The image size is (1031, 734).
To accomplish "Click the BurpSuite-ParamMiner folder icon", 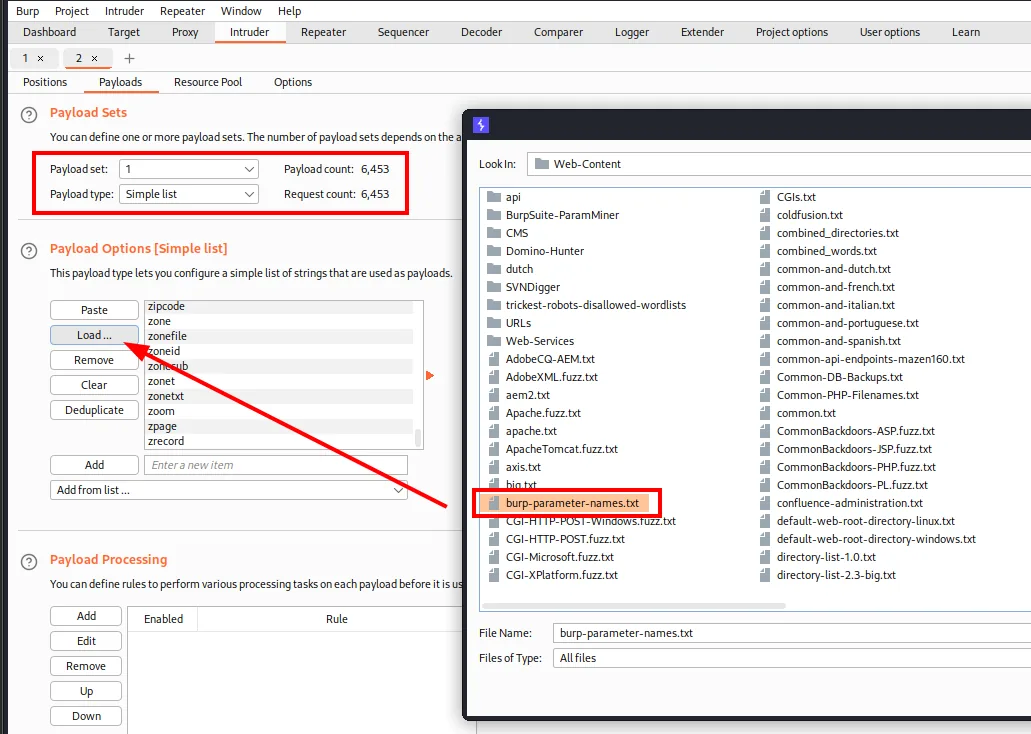I will (x=494, y=214).
